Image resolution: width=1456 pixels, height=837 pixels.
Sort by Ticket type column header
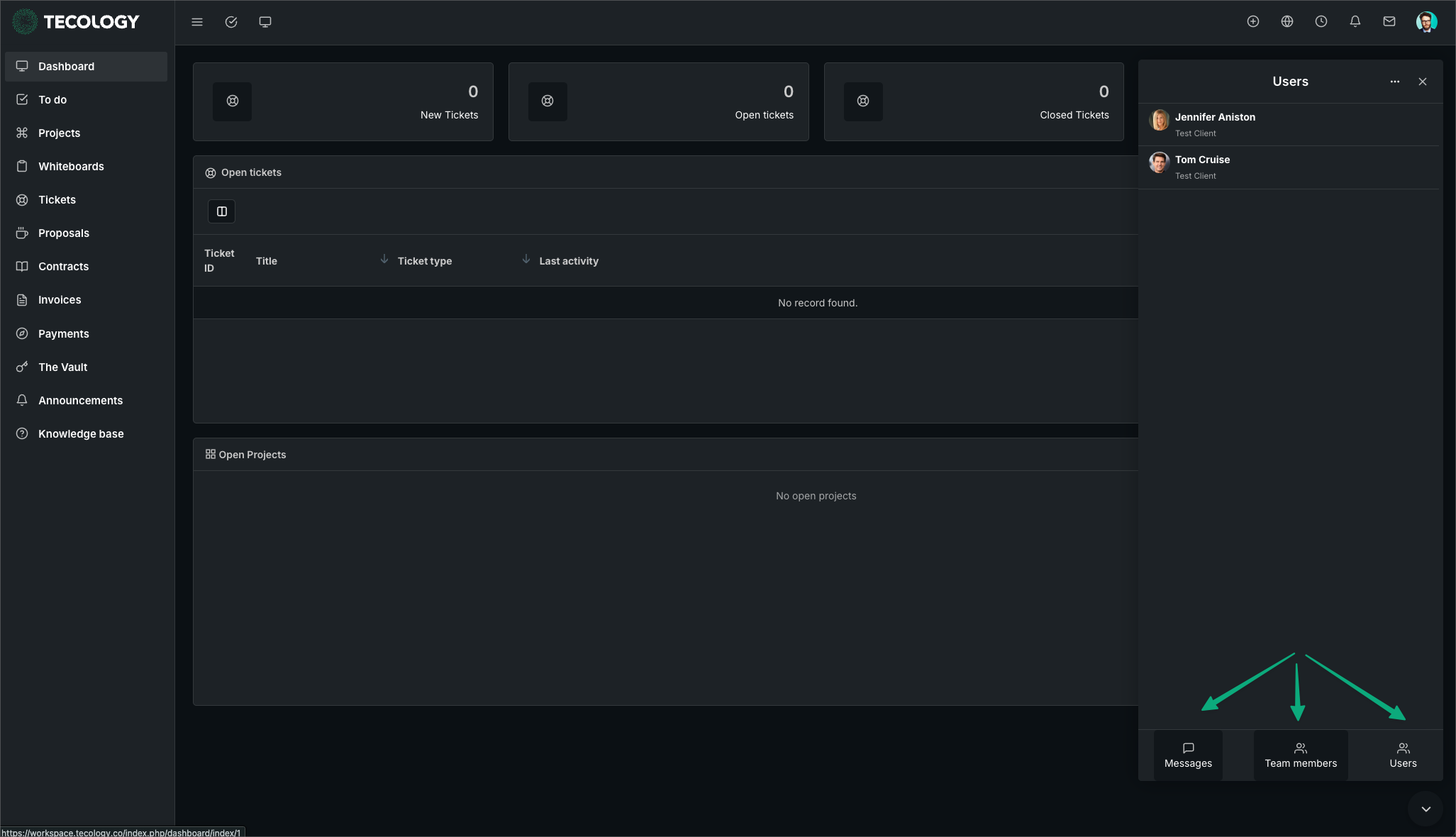424,261
